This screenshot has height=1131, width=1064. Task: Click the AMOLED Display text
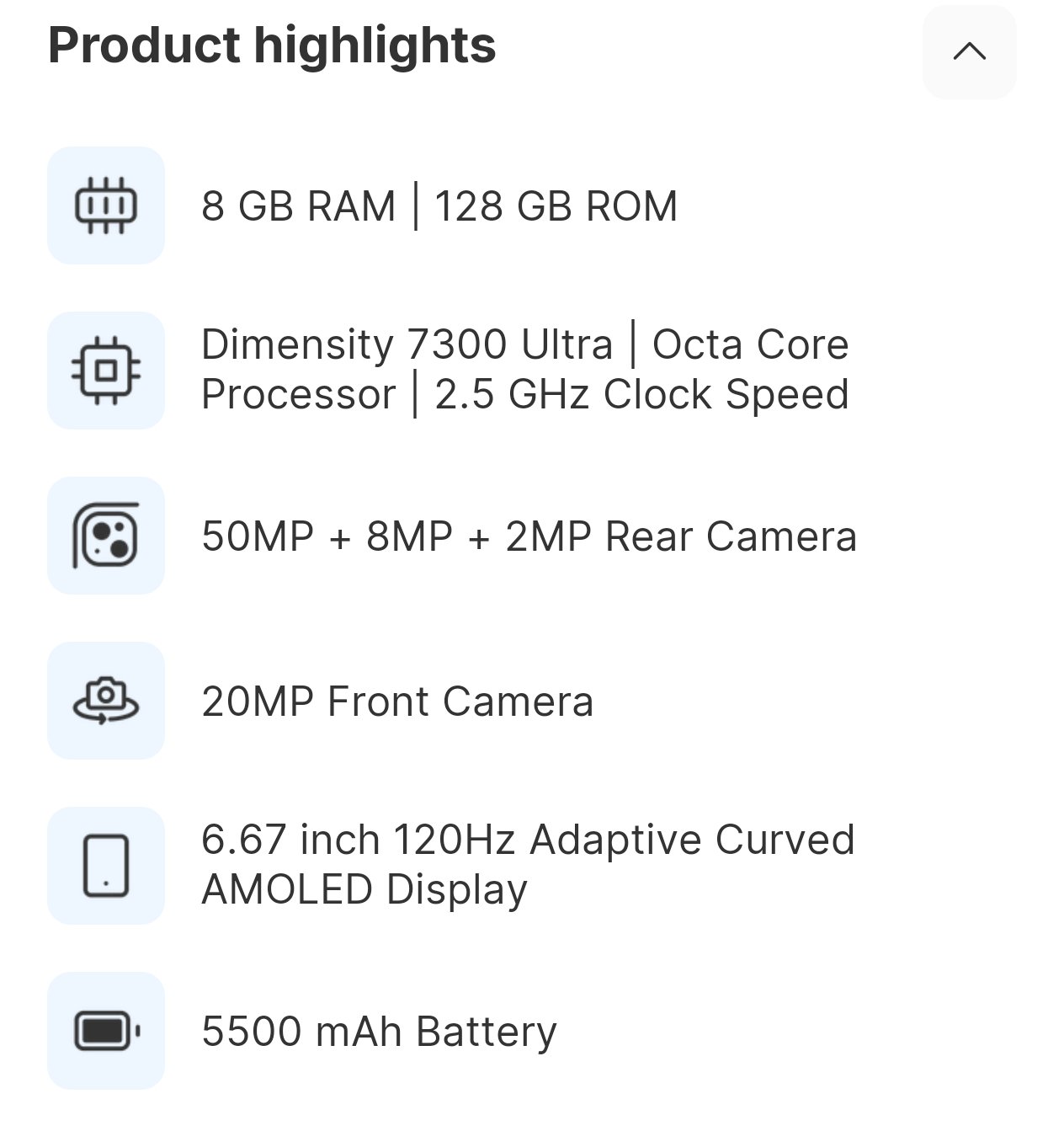coord(364,889)
